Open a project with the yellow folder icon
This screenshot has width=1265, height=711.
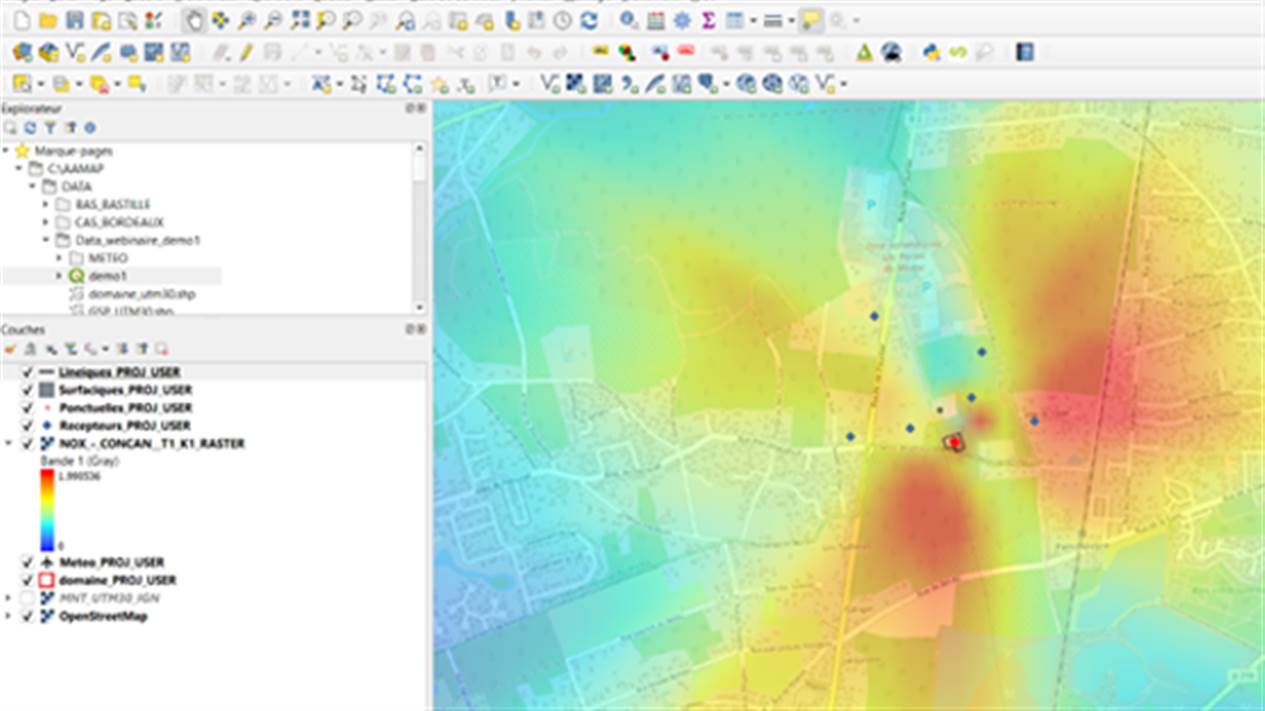pyautogui.click(x=47, y=20)
